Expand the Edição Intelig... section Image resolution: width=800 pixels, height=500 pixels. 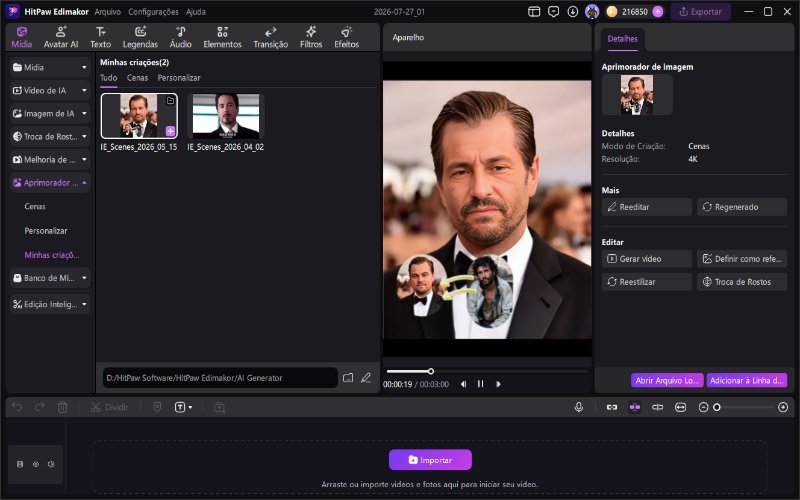pos(50,304)
